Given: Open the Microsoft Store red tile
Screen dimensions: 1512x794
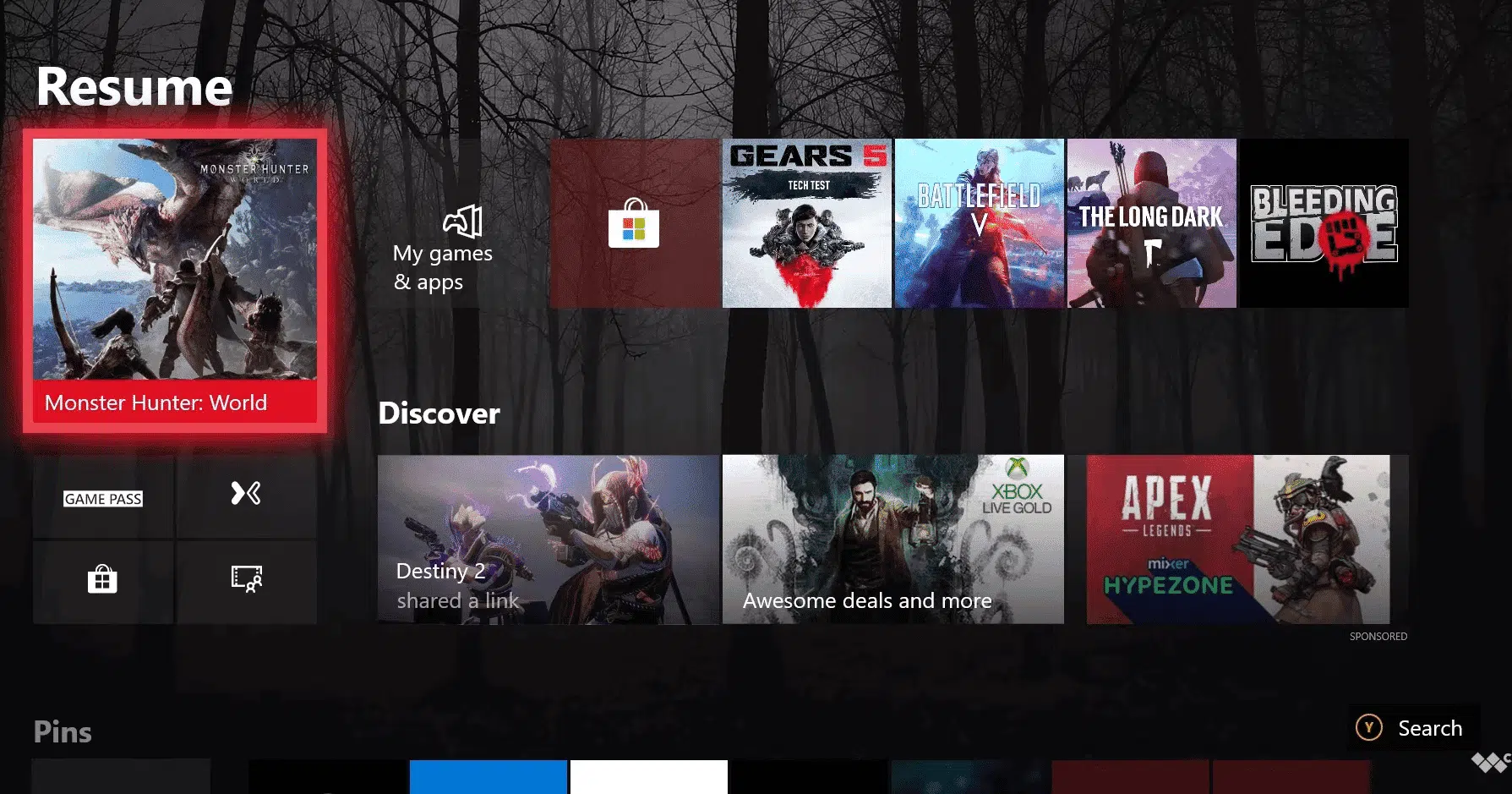Looking at the screenshot, I should coord(635,223).
